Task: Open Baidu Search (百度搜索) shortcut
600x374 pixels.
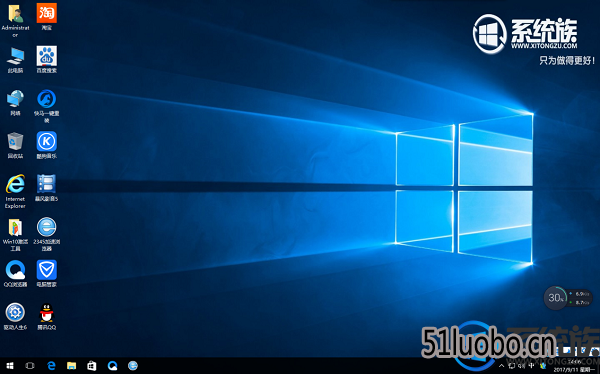Action: [x=47, y=60]
